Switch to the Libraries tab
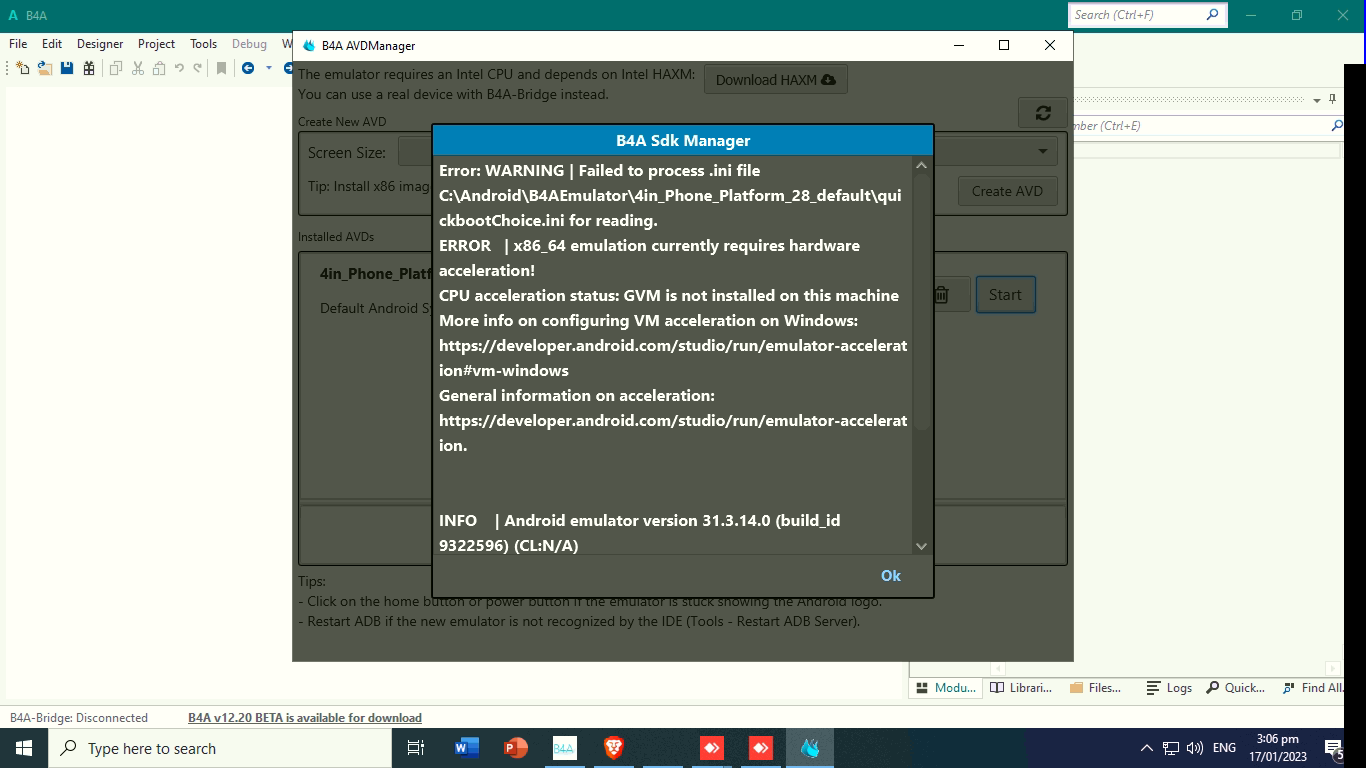The width and height of the screenshot is (1366, 768). click(1020, 687)
